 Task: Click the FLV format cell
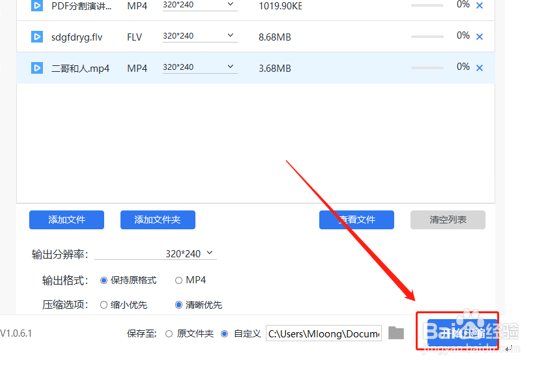tap(135, 37)
